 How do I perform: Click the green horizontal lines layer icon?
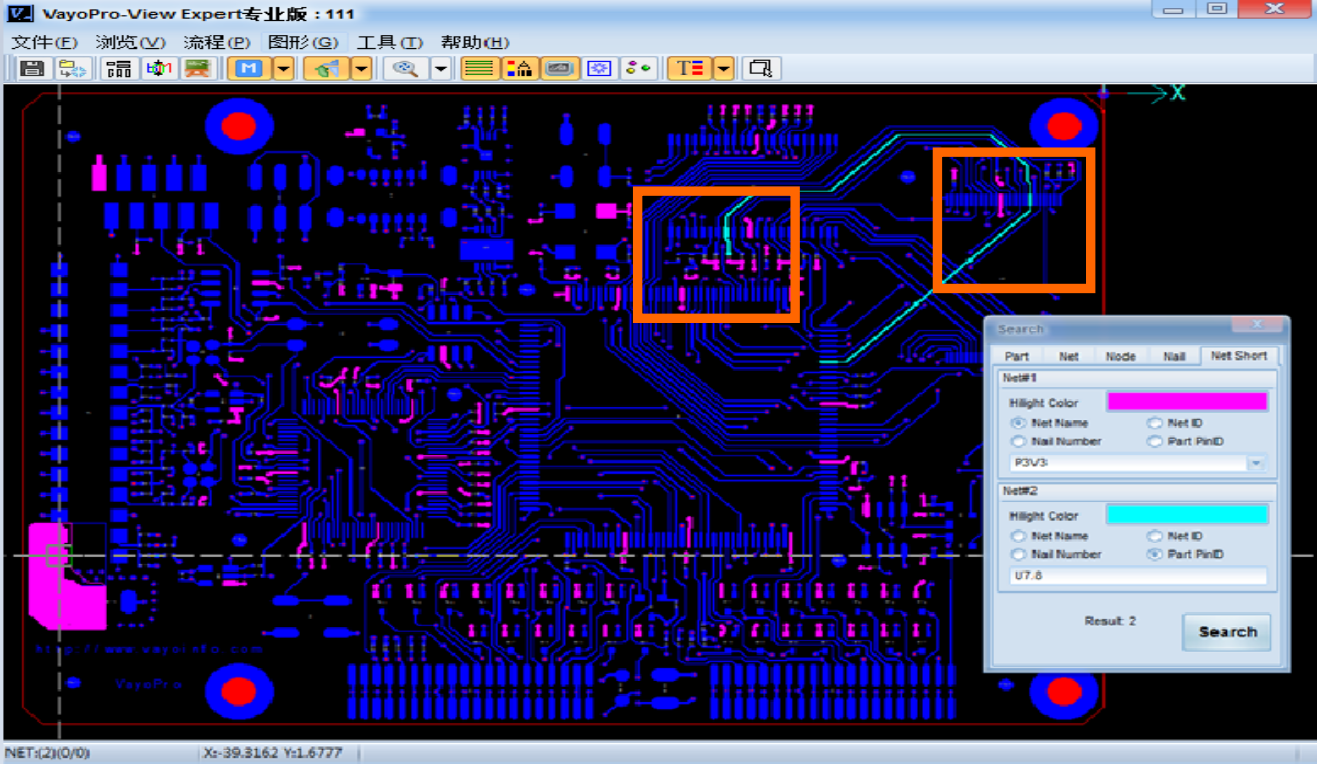[x=479, y=68]
